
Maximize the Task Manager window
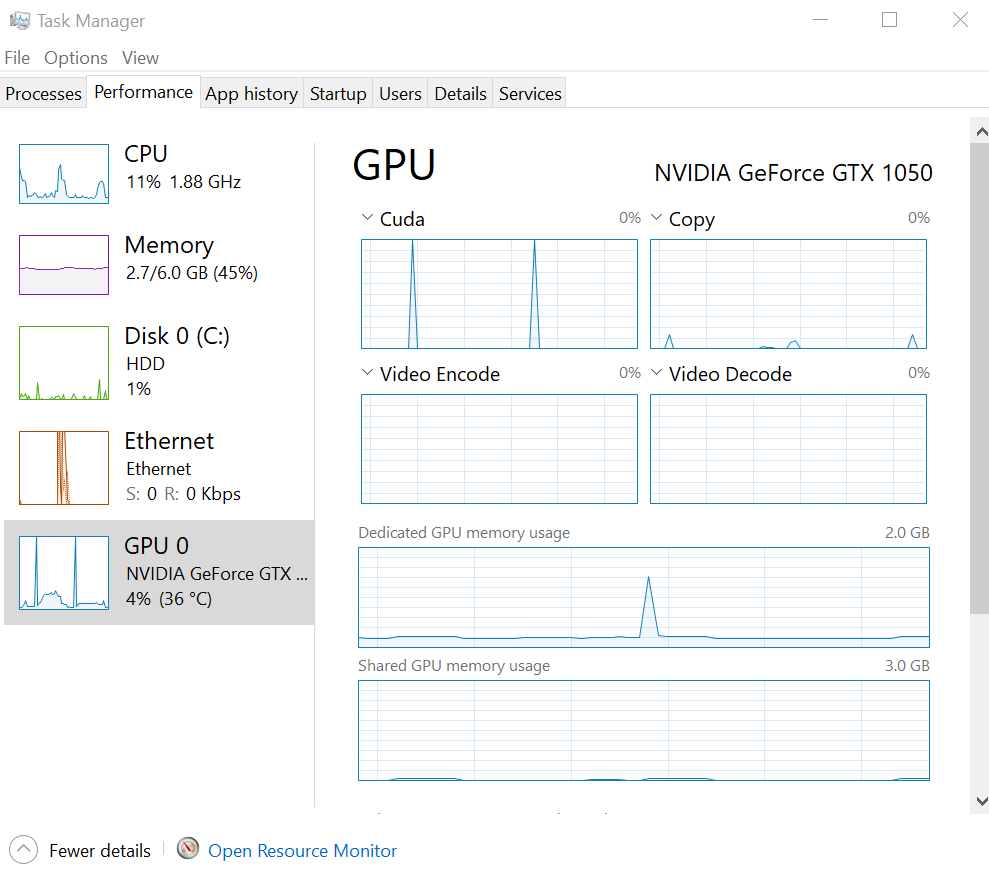click(889, 20)
